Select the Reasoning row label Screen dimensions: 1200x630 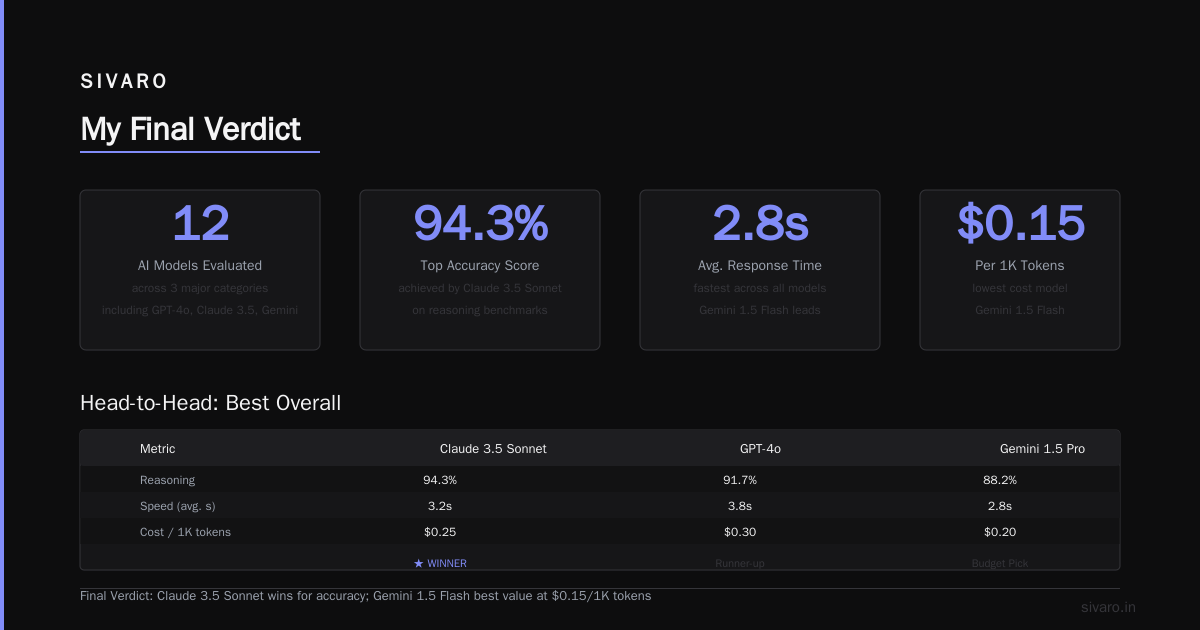(x=167, y=480)
